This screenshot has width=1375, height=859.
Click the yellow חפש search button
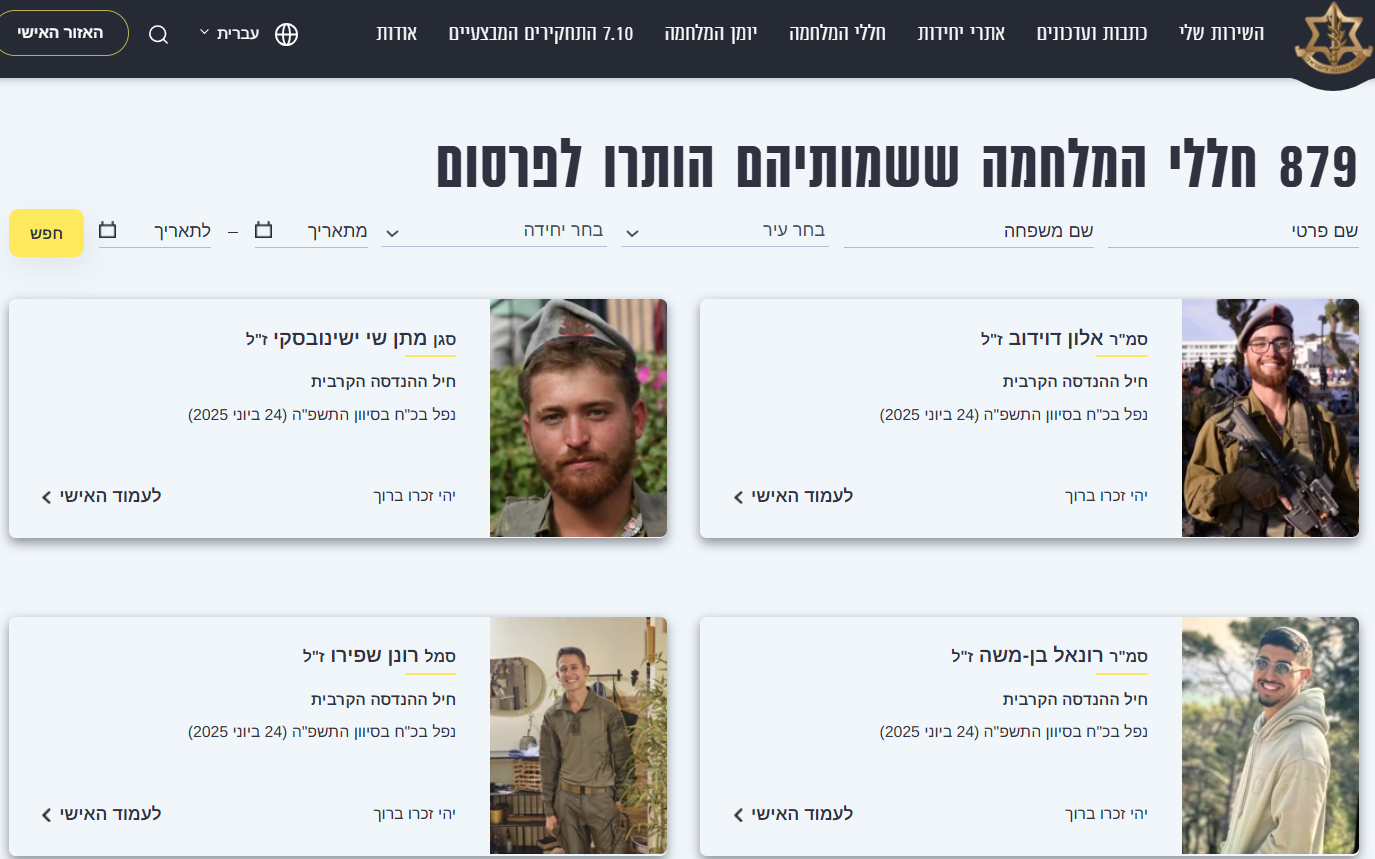[46, 233]
